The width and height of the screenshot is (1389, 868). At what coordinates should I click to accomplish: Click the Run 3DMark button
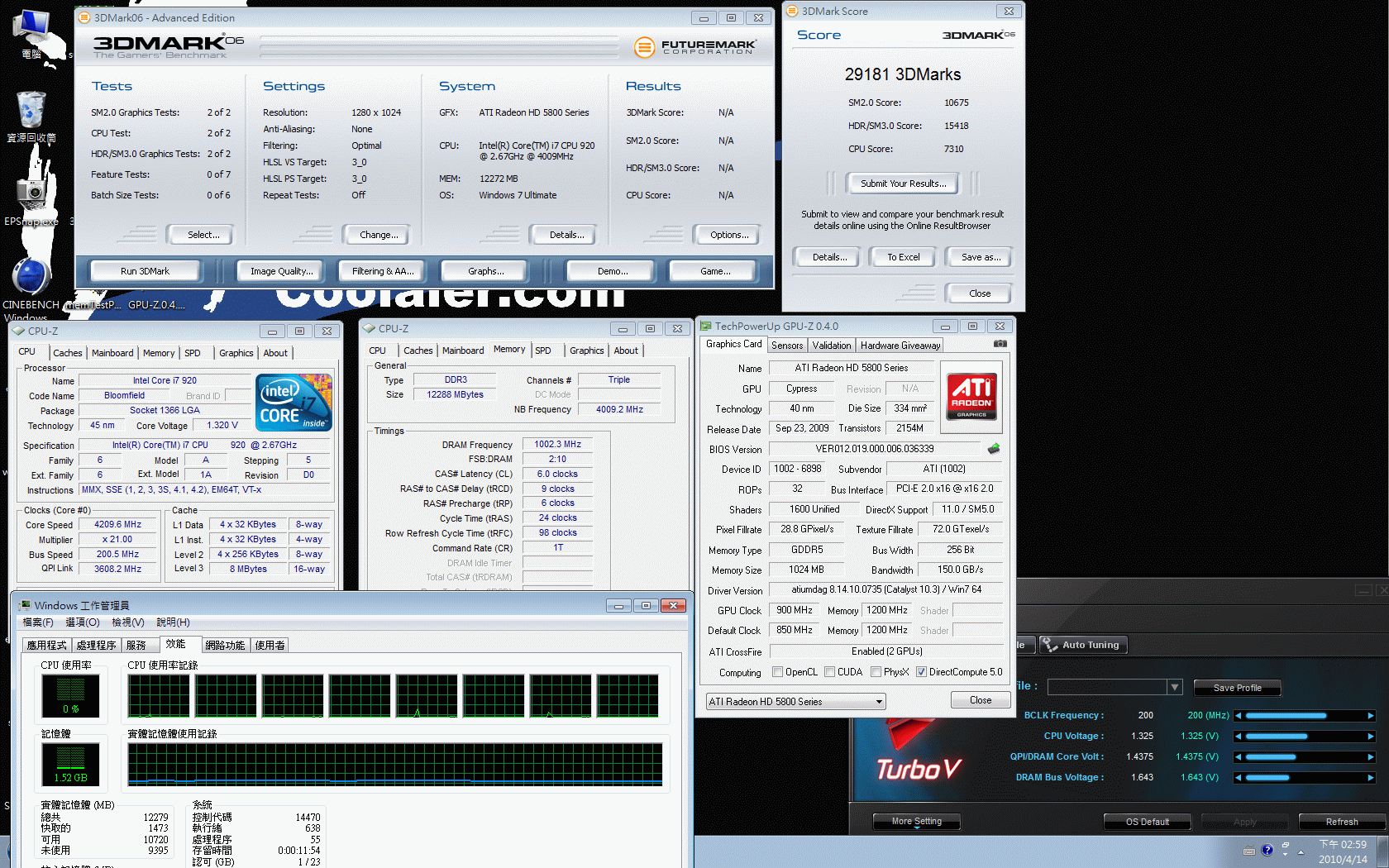pos(145,271)
